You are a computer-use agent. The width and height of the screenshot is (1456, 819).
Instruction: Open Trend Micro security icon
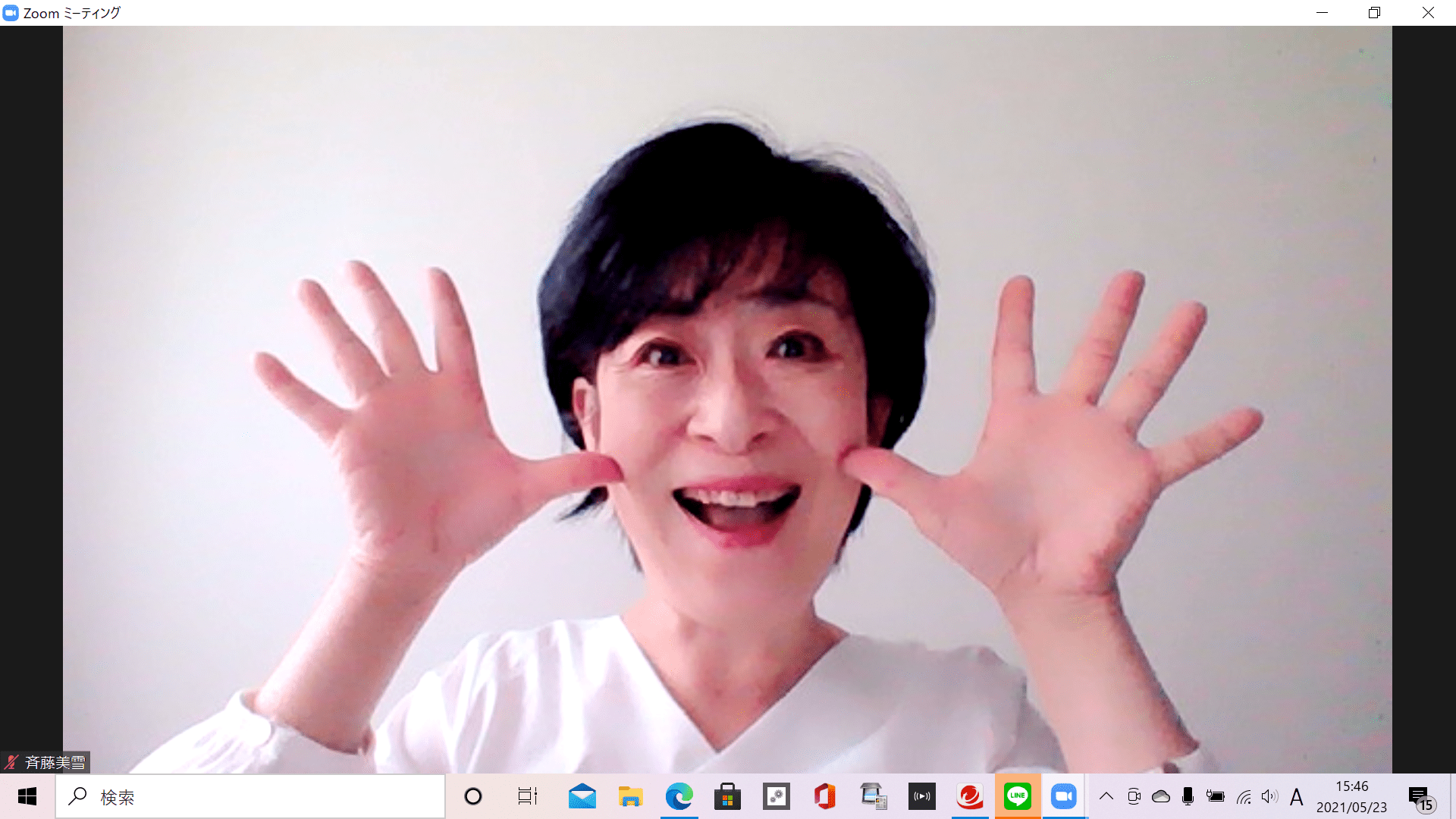tap(969, 796)
